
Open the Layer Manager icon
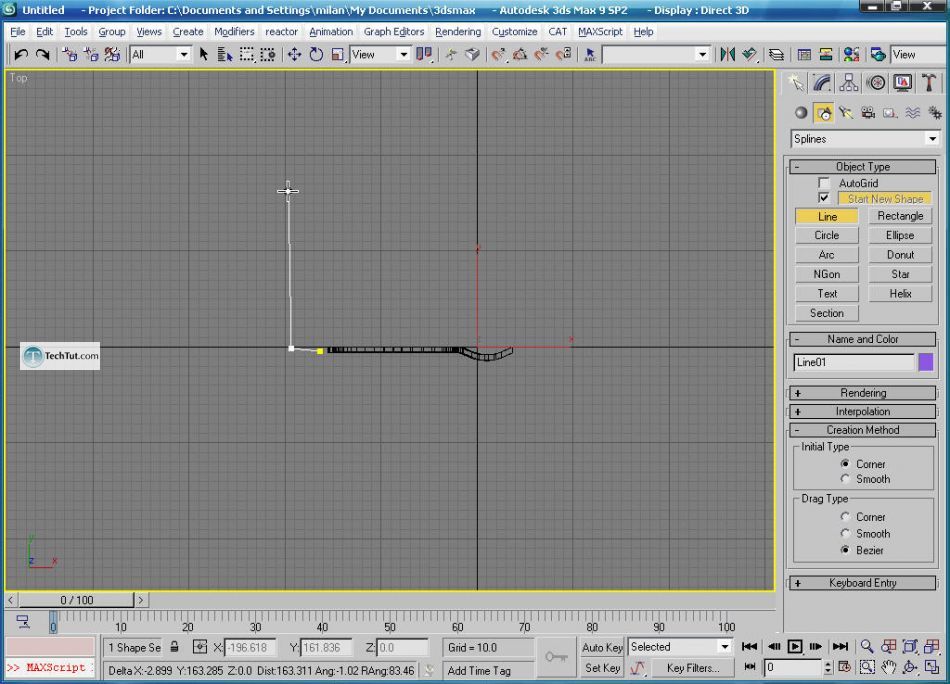(x=776, y=55)
